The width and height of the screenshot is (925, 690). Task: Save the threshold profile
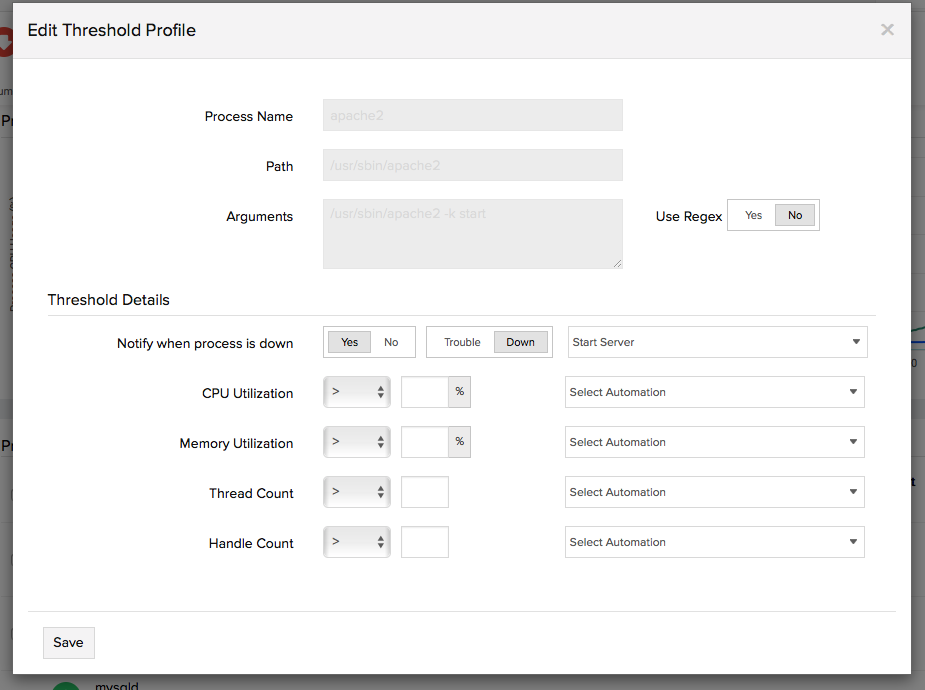click(x=68, y=642)
